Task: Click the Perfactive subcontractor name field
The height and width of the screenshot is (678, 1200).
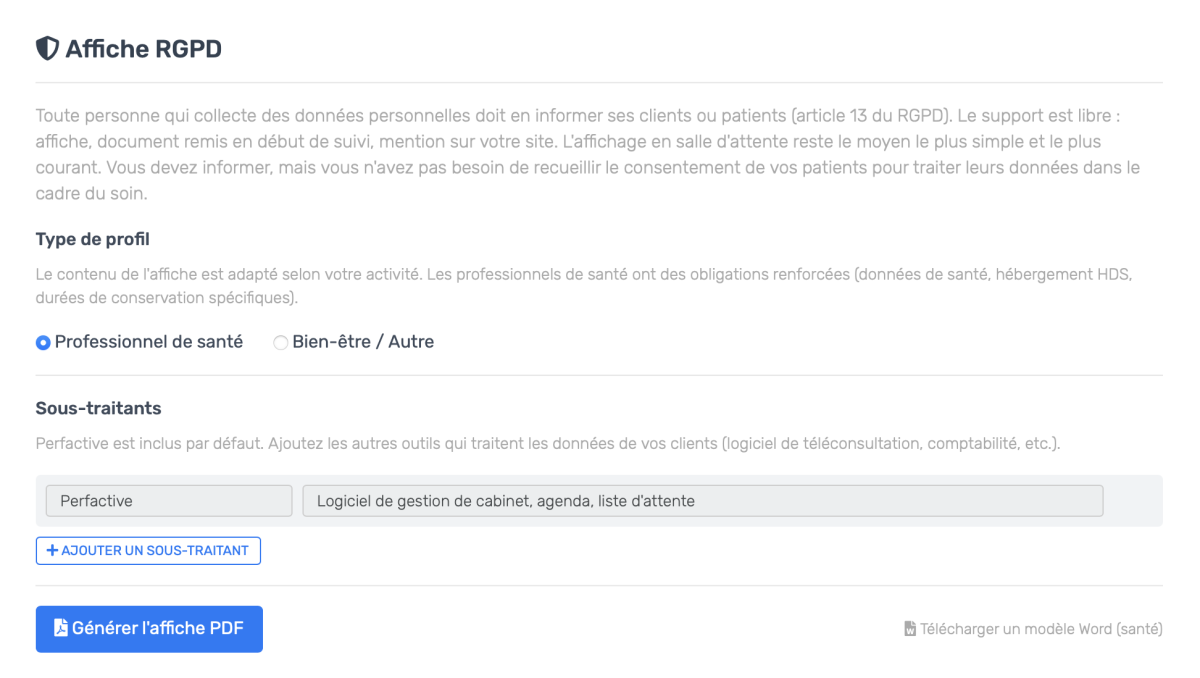Action: (168, 501)
